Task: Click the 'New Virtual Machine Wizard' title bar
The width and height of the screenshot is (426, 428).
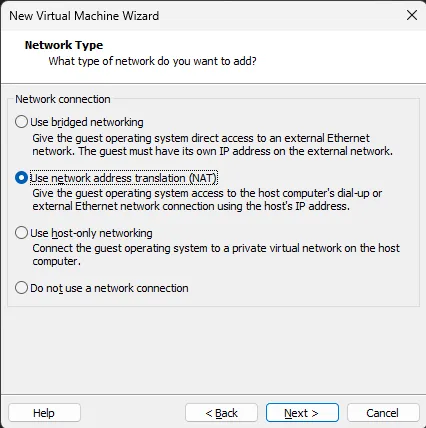Action: click(84, 16)
